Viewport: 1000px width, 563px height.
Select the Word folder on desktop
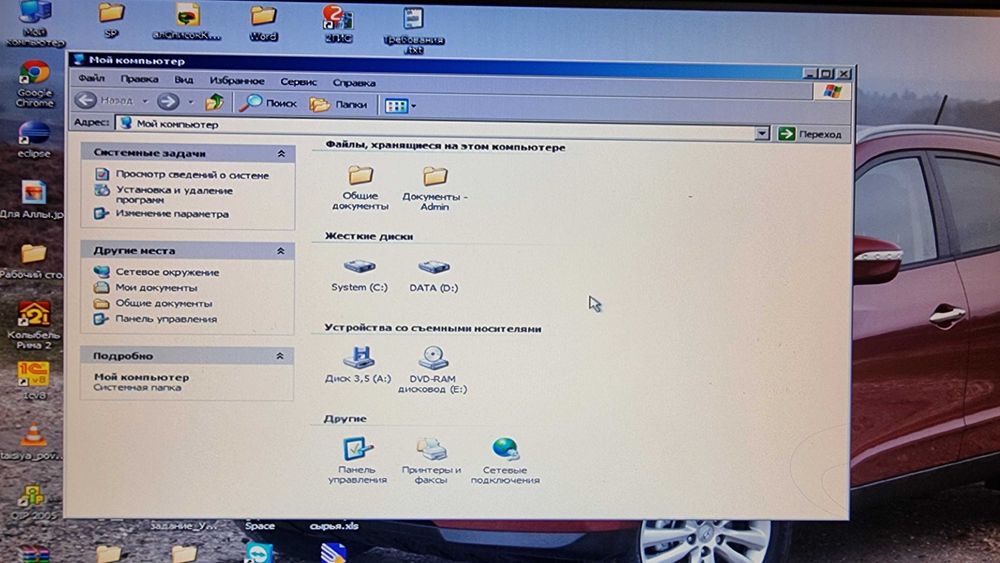click(263, 24)
